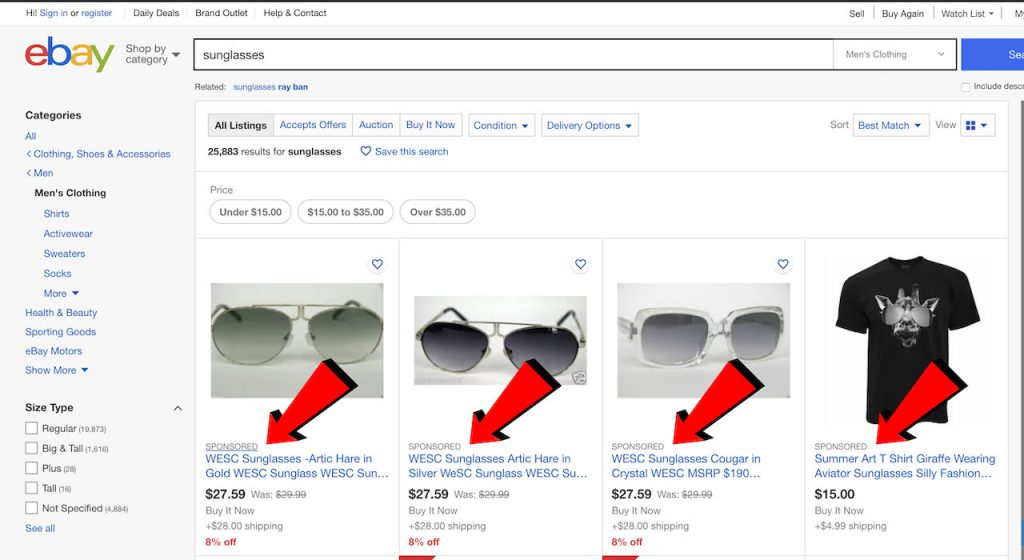Open Shop by category dropdown
1024x560 pixels.
tap(152, 54)
